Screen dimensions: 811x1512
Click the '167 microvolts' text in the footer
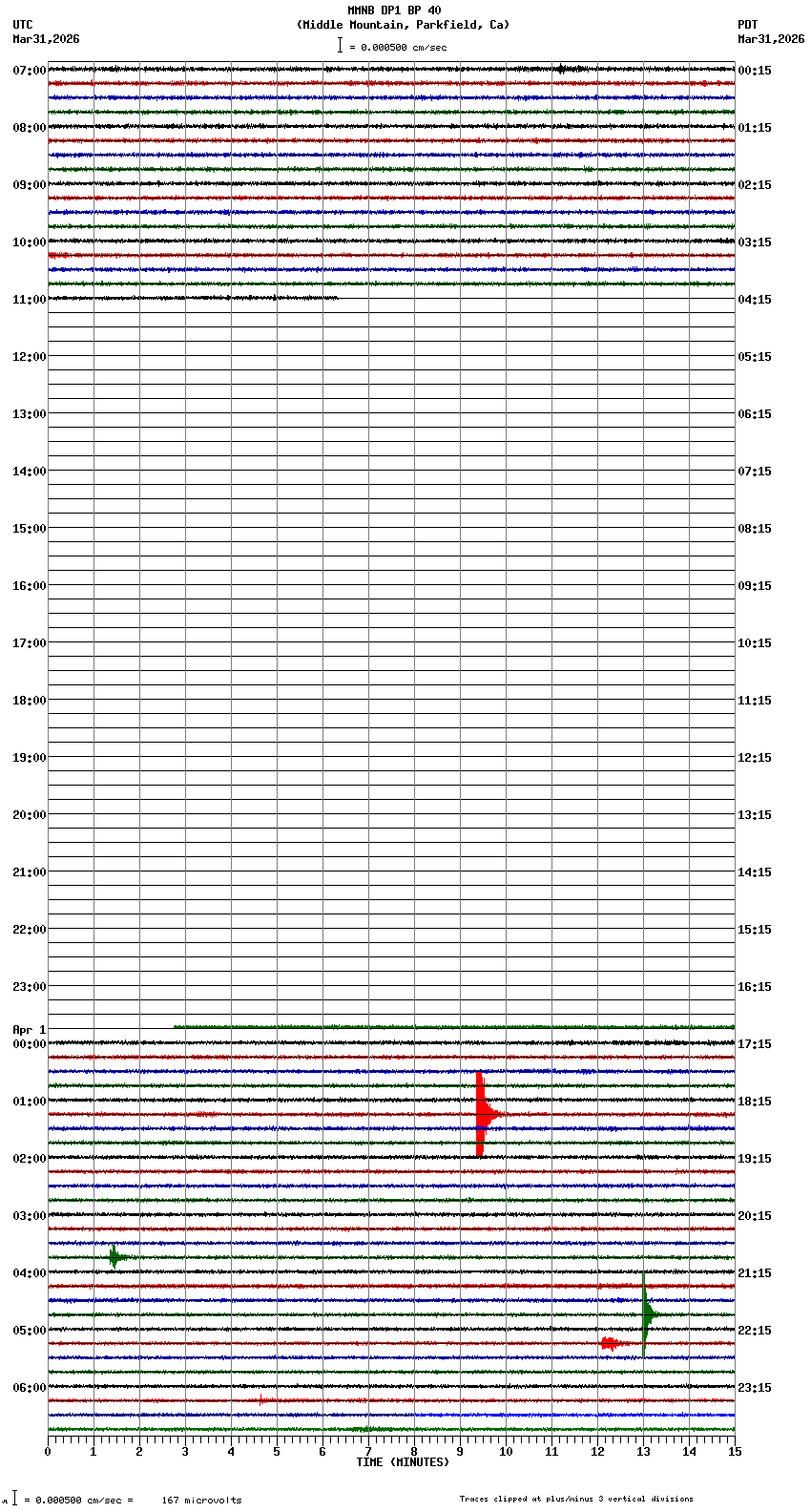coord(201,1501)
